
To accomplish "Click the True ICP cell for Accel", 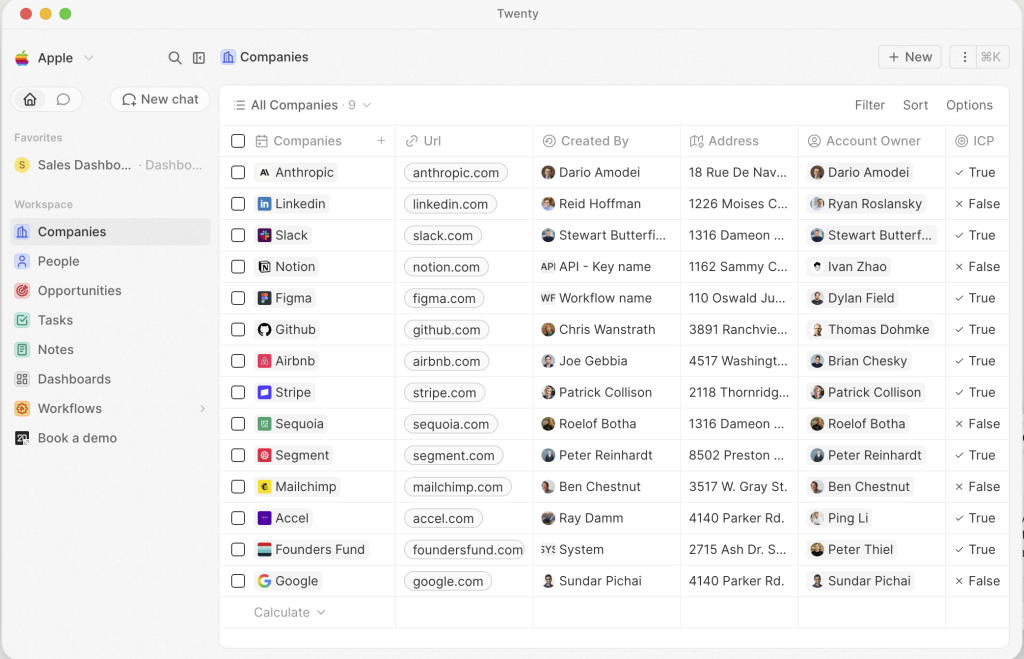I will (977, 518).
